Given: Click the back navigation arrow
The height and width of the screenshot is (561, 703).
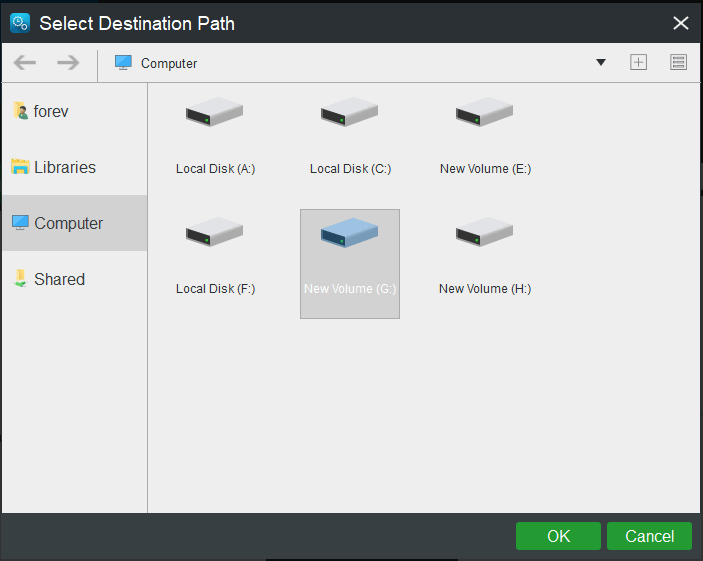Looking at the screenshot, I should (25, 63).
